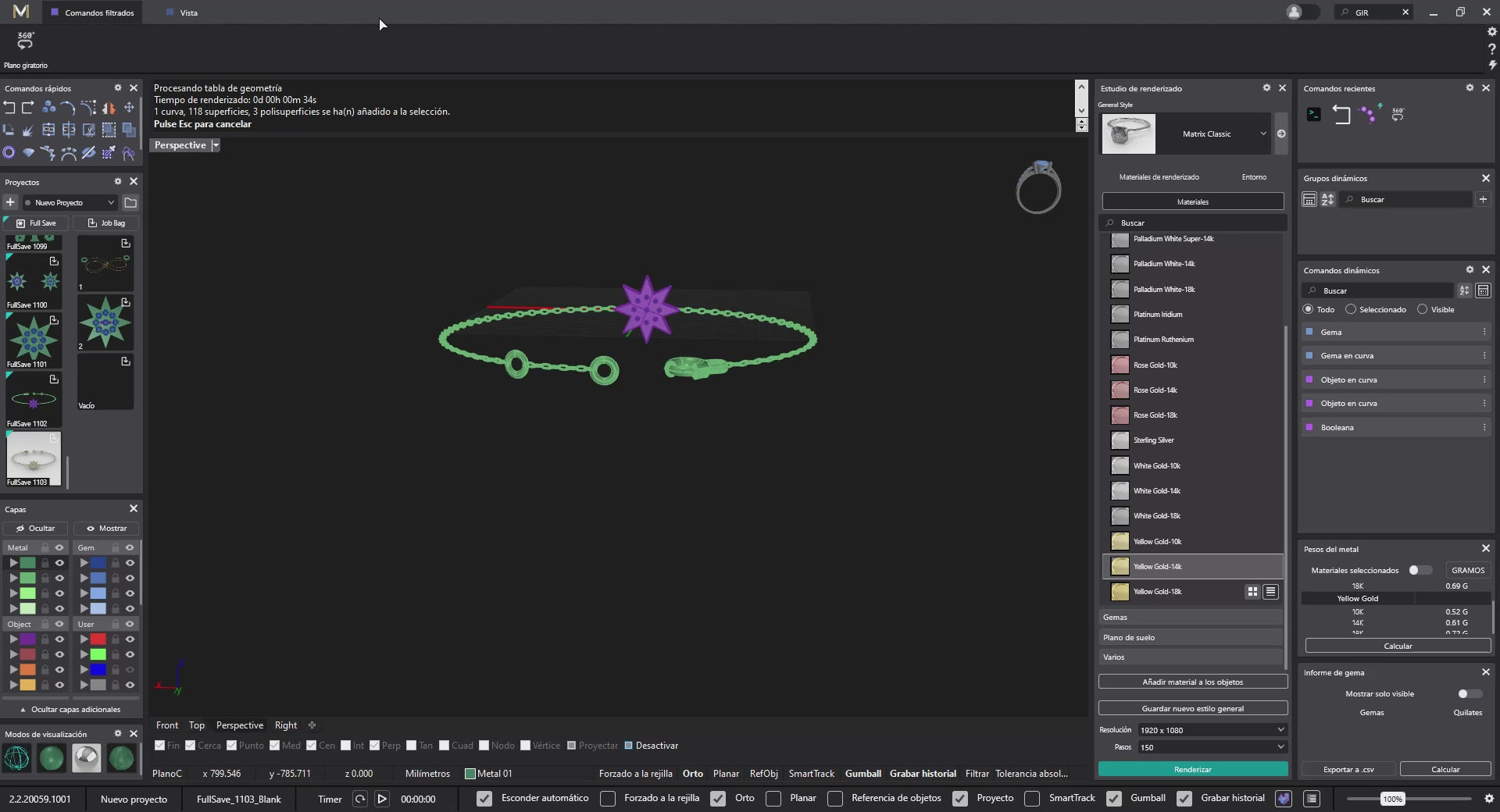Expand the Perspective viewport menu arrow
Viewport: 1500px width, 812px height.
216,145
